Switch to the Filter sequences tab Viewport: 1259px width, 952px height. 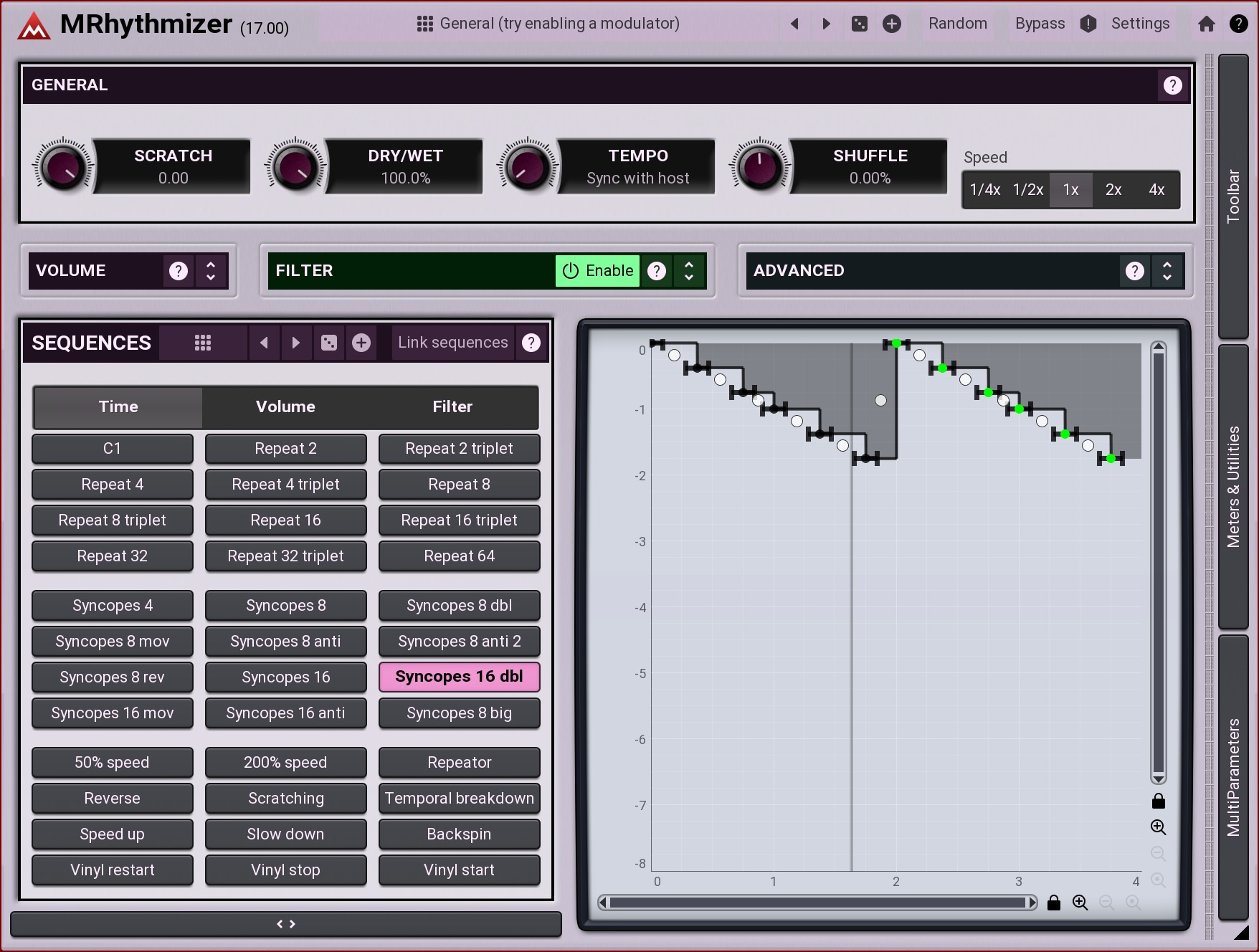pyautogui.click(x=452, y=407)
